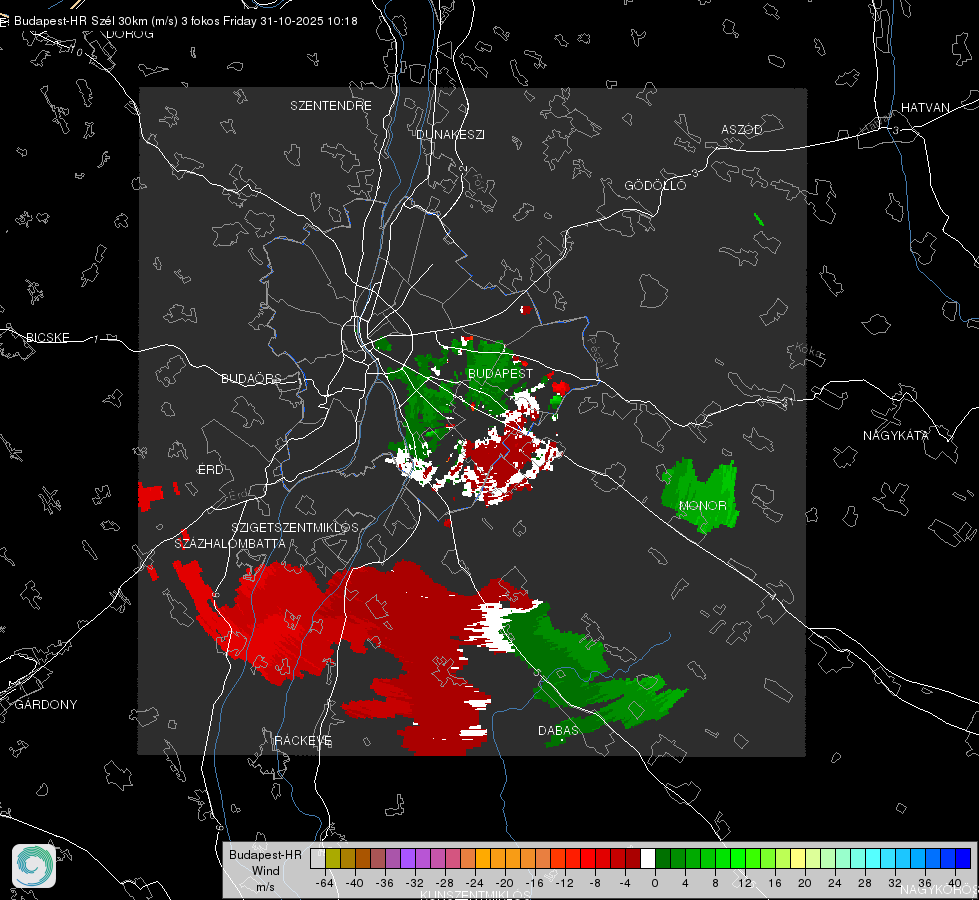Select the grey swatch at legend's left end
Screen dimensions: 979x900
(318, 858)
